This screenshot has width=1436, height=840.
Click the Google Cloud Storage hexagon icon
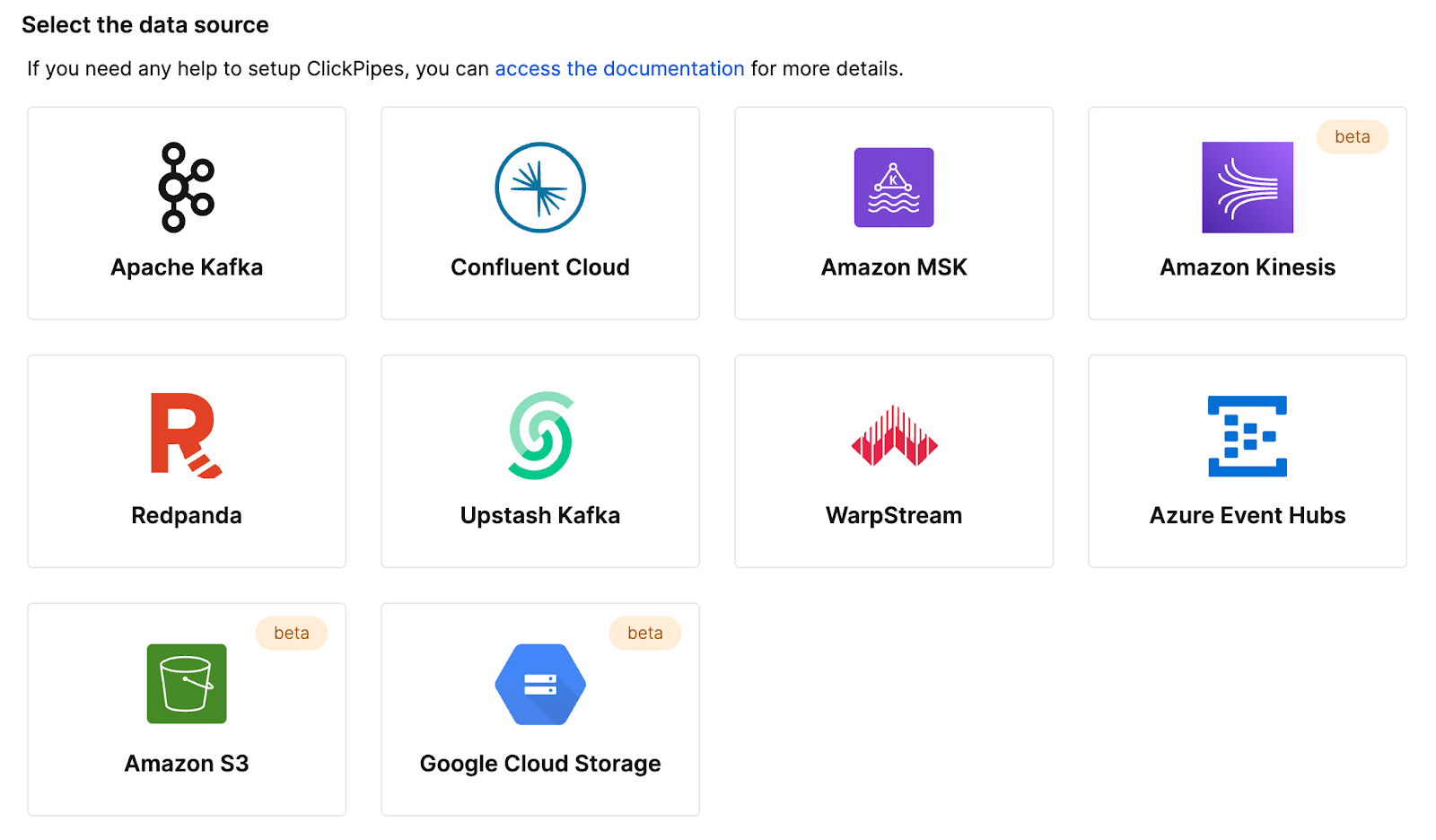point(539,684)
